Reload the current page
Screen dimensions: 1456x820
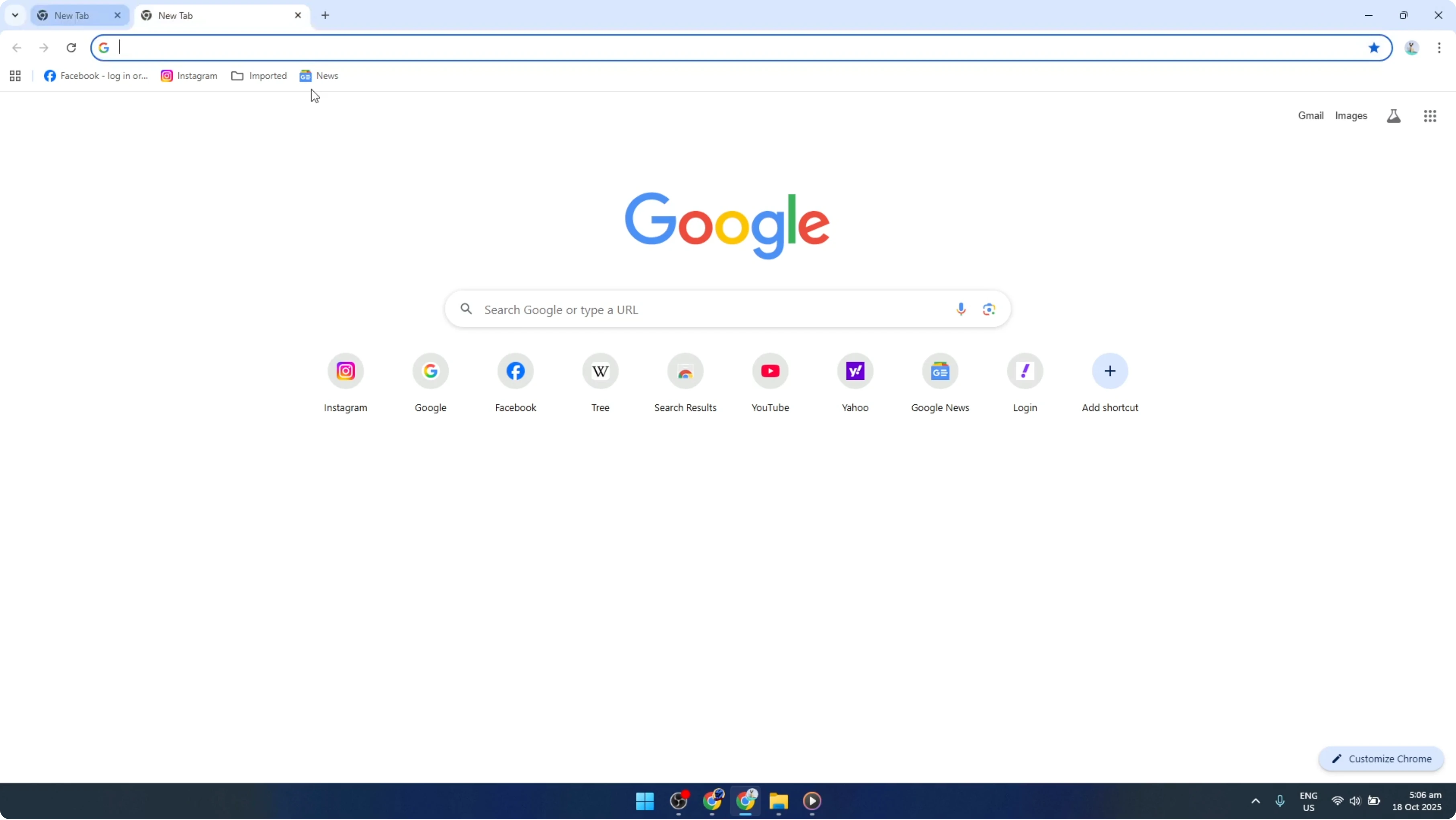[x=71, y=47]
